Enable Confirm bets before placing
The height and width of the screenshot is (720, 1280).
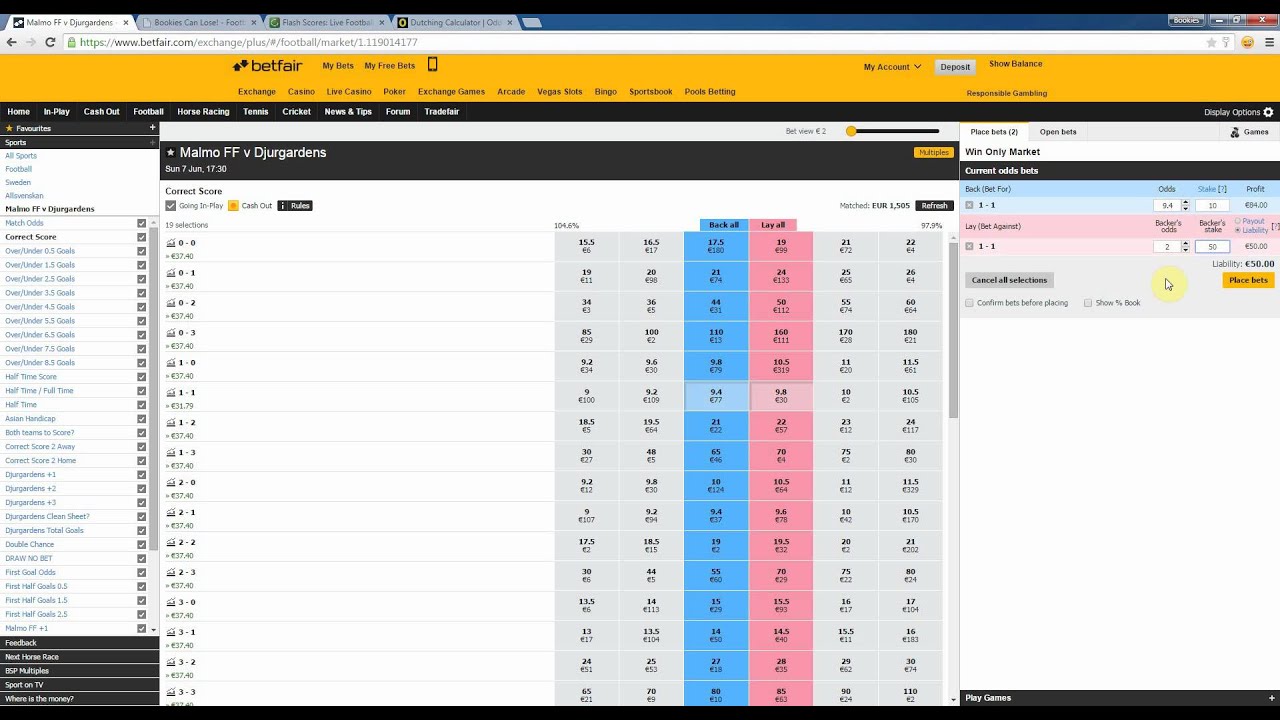pyautogui.click(x=969, y=303)
